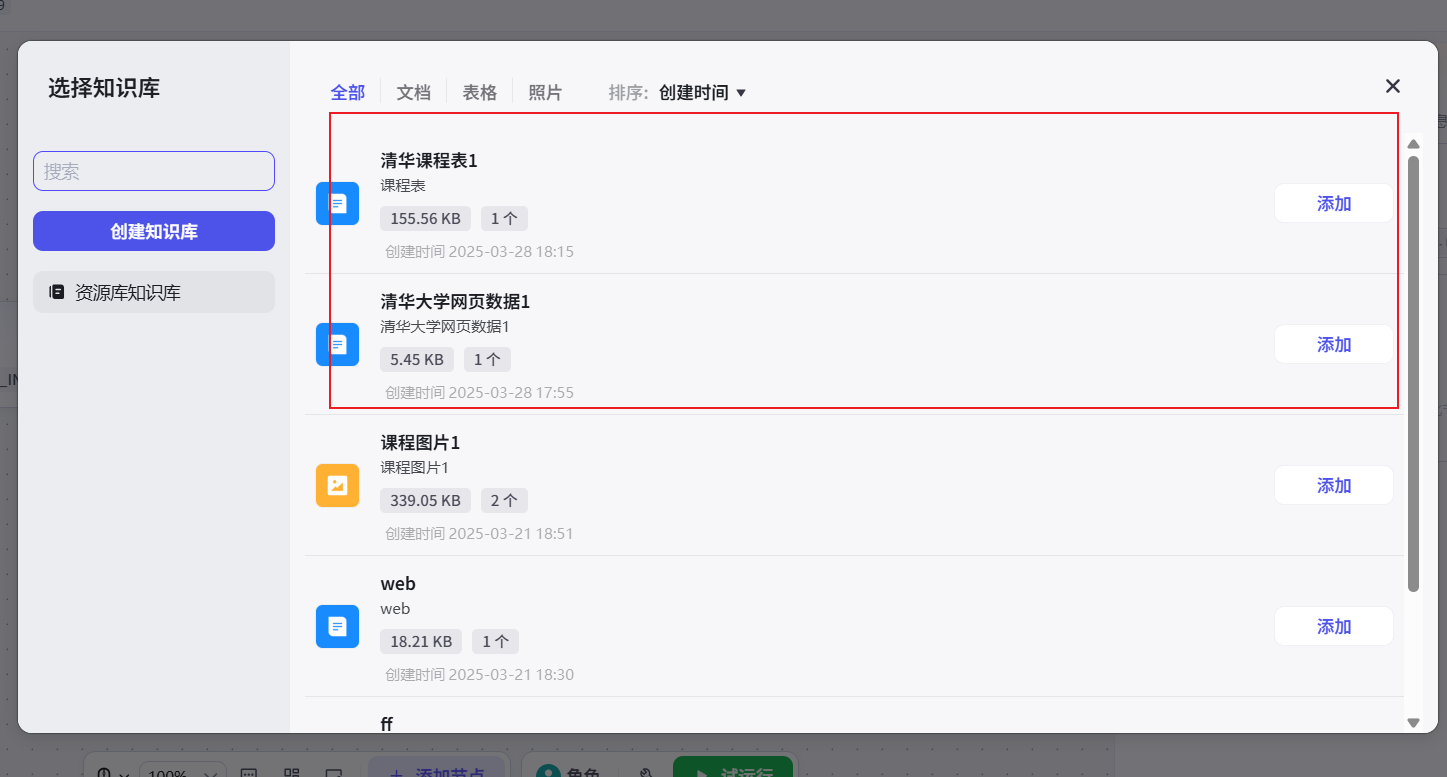Click the document icon of web
Viewport: 1447px width, 777px height.
[338, 626]
